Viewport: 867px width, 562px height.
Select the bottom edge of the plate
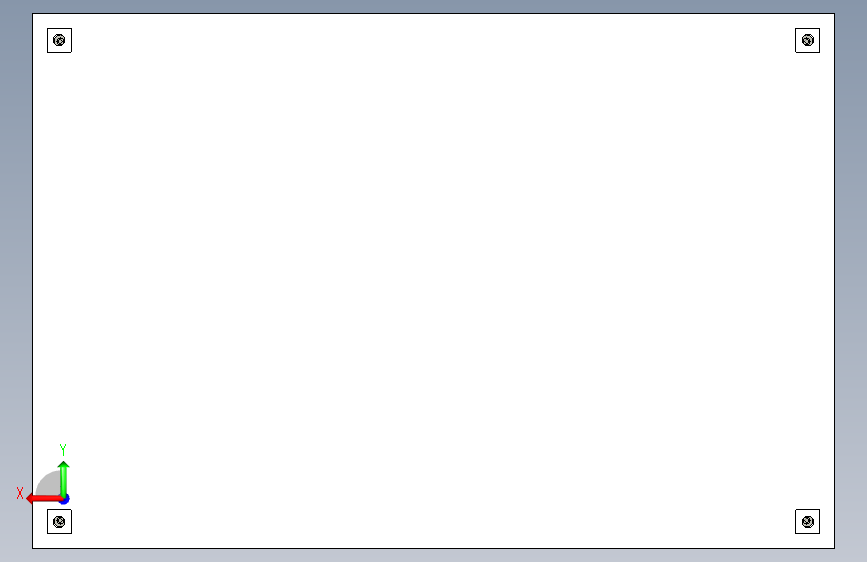coord(434,548)
